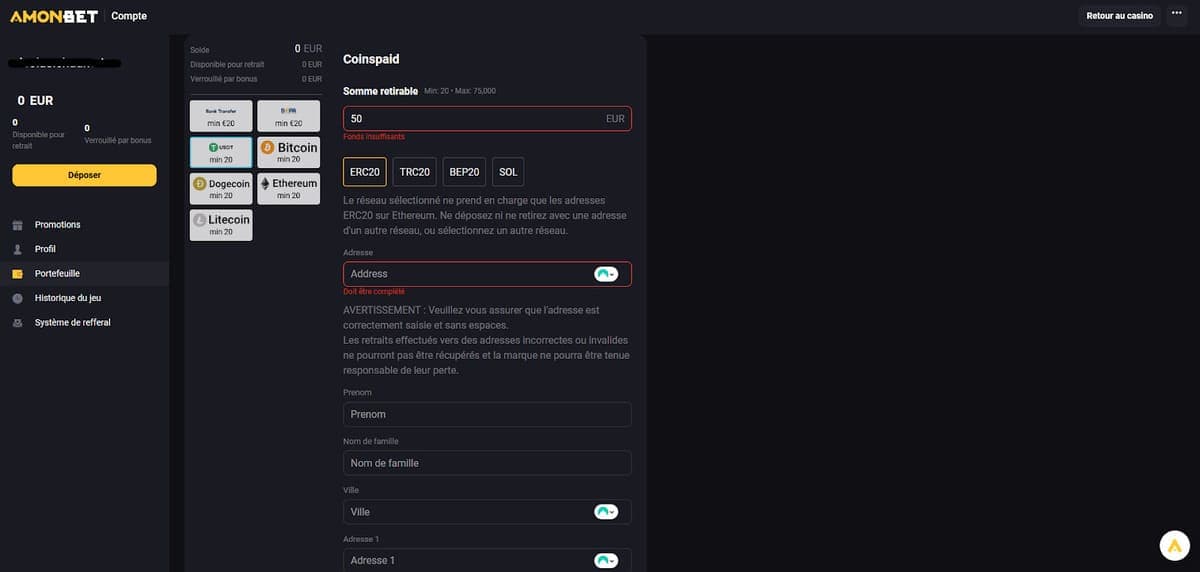Screen dimensions: 1200x572
Task: Select the ERC20 network
Action: [364, 172]
